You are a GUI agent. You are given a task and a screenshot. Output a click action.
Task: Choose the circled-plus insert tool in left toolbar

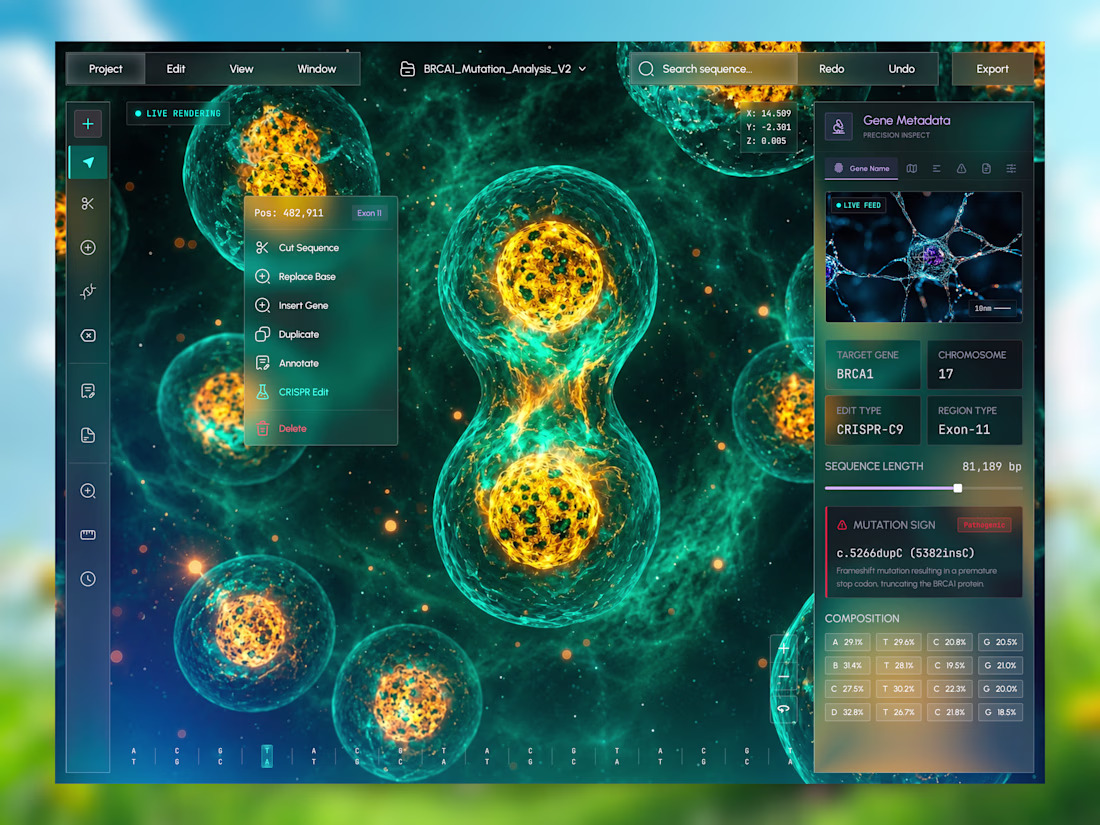coord(88,248)
